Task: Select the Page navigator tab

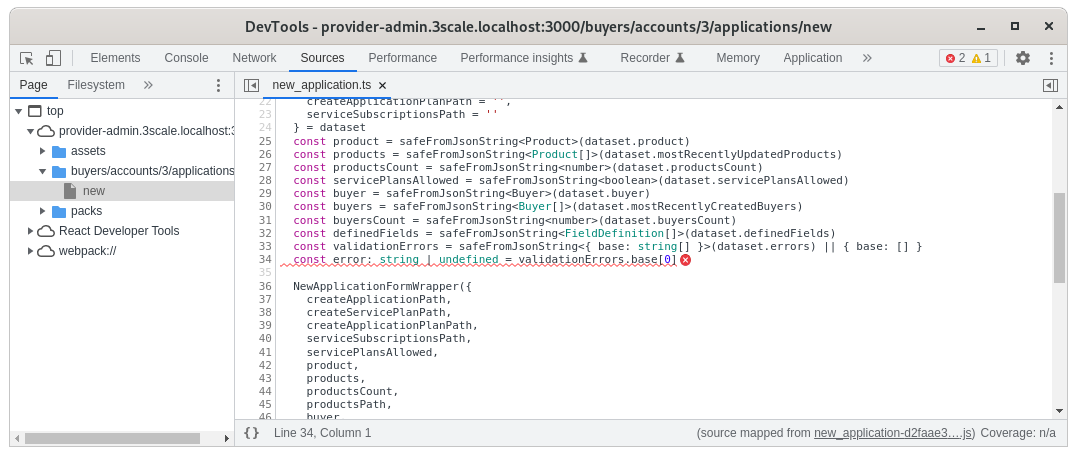Action: tap(34, 85)
